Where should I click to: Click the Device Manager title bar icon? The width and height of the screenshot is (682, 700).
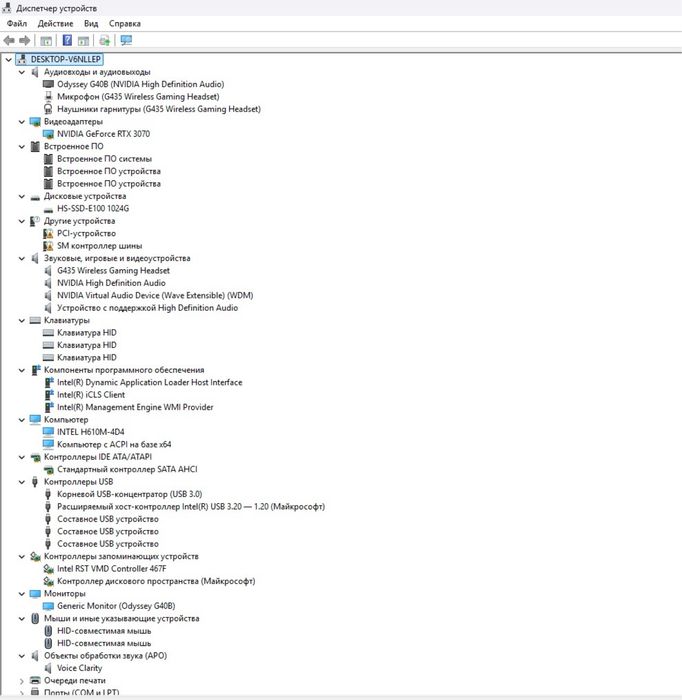[7, 8]
